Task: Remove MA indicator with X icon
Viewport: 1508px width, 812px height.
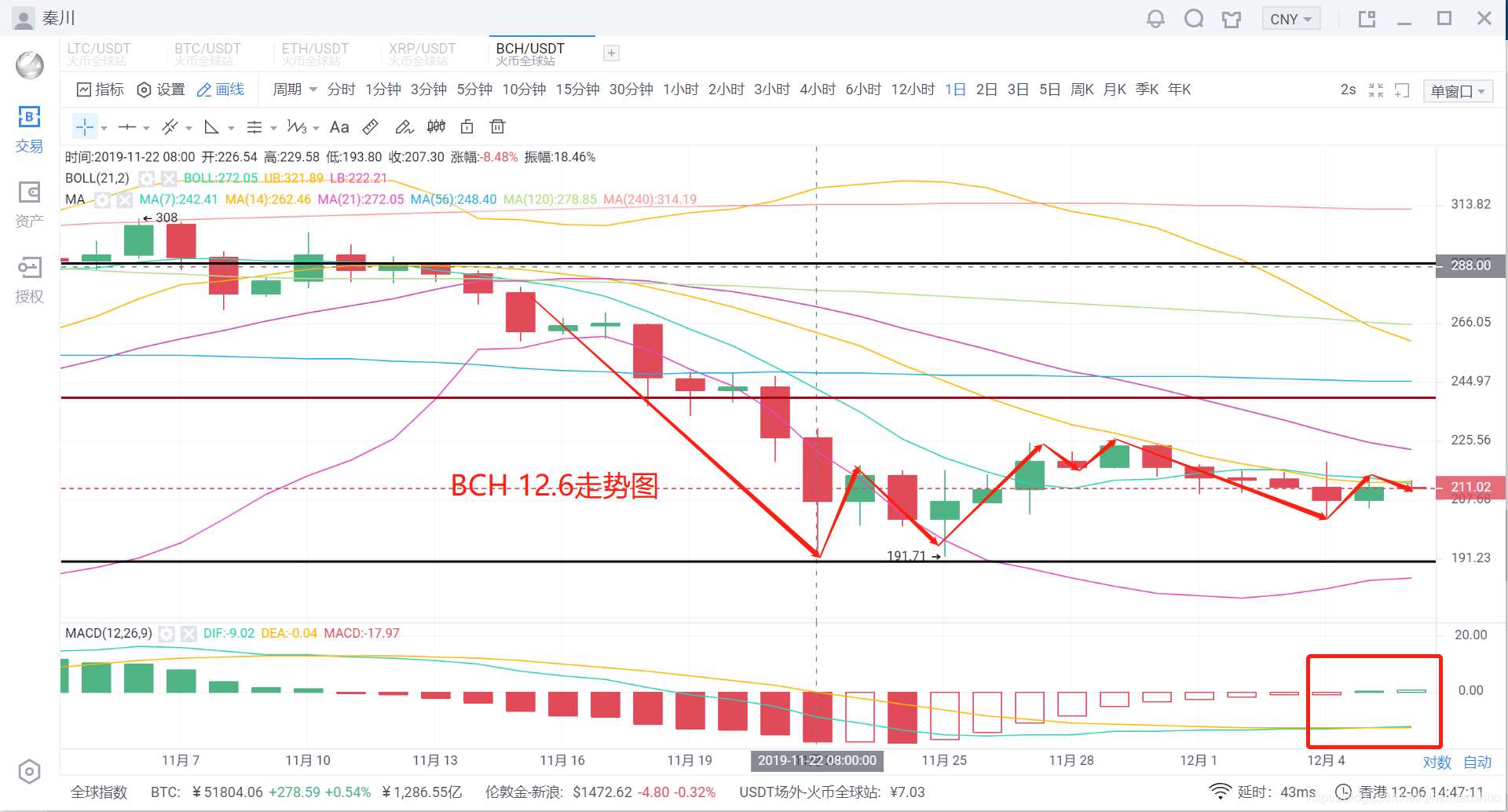Action: [124, 199]
